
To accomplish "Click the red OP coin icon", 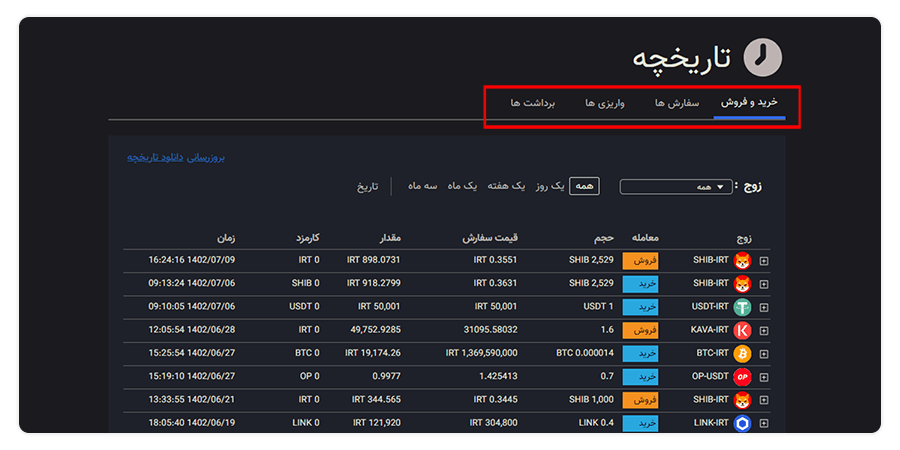I will click(742, 377).
